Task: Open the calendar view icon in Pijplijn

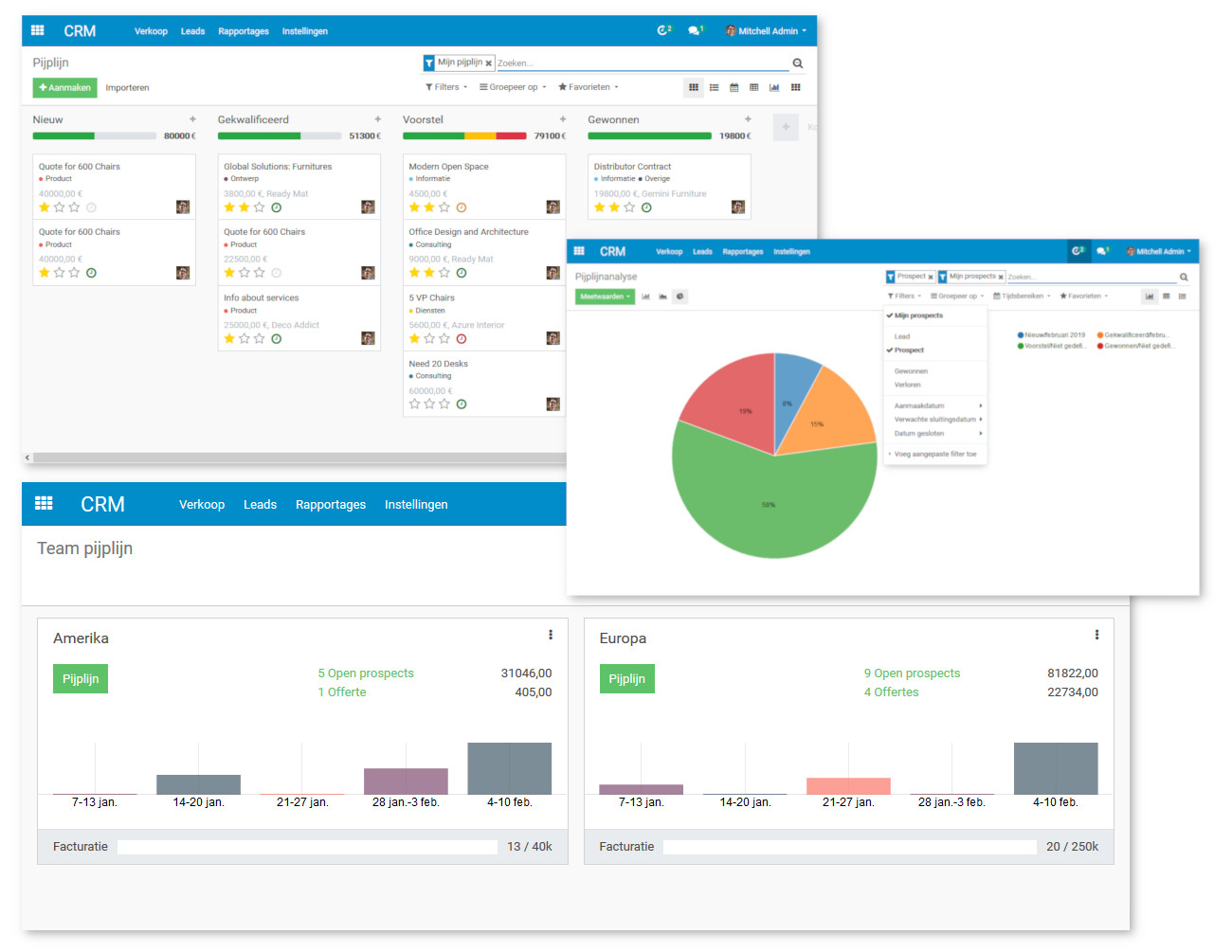Action: pyautogui.click(x=734, y=87)
